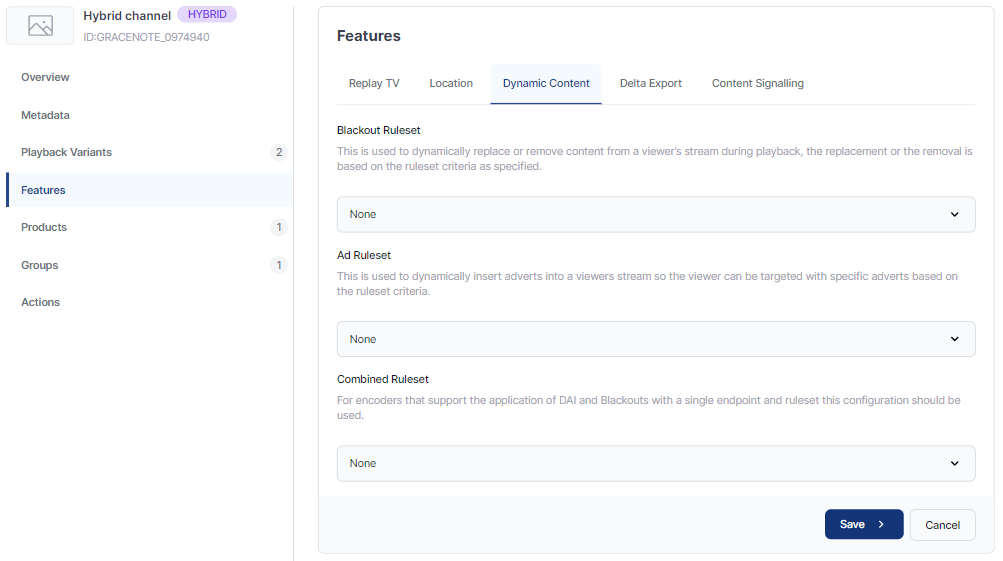Click the HYBRID channel type badge
This screenshot has height=561, width=1003.
207,15
